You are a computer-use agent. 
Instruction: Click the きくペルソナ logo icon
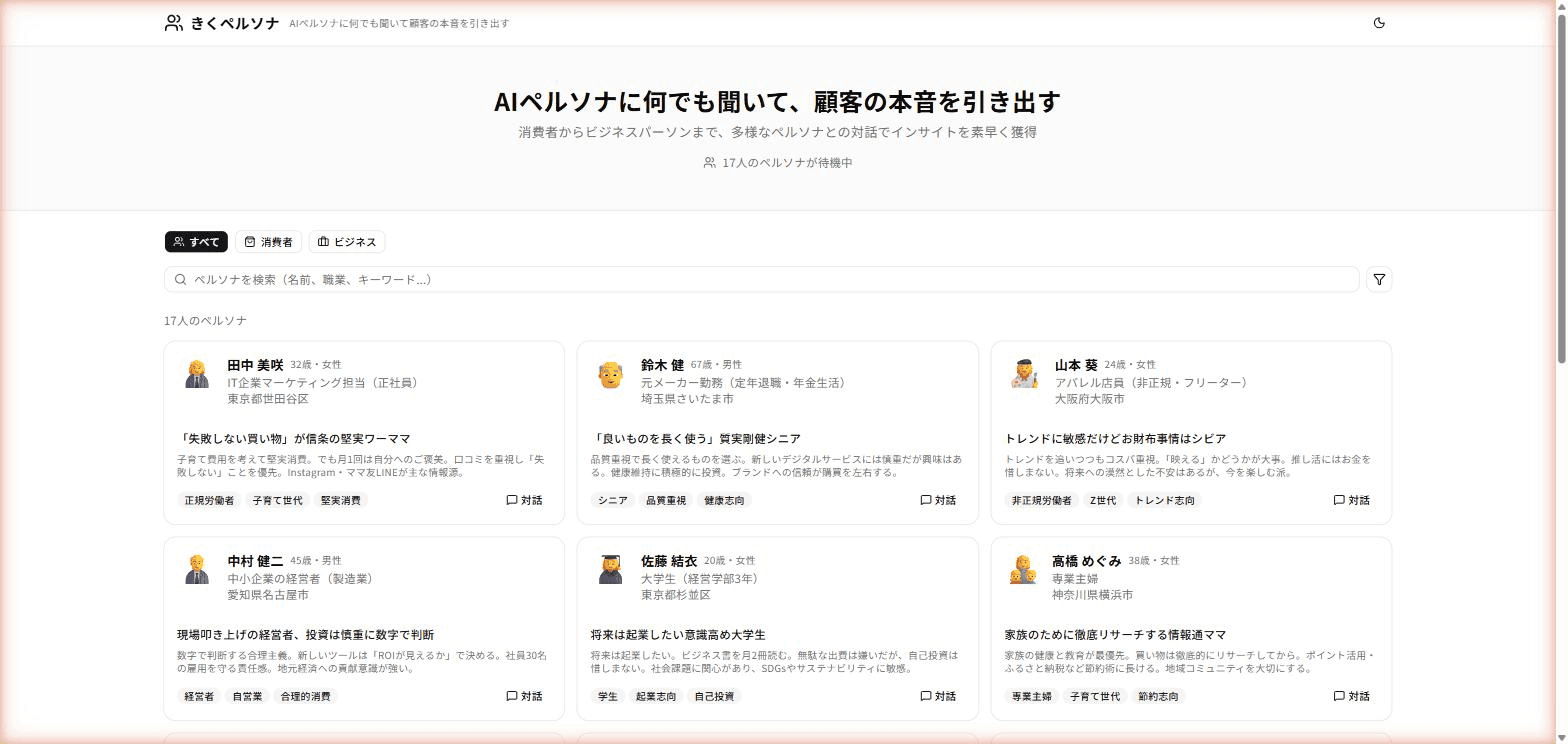point(174,23)
